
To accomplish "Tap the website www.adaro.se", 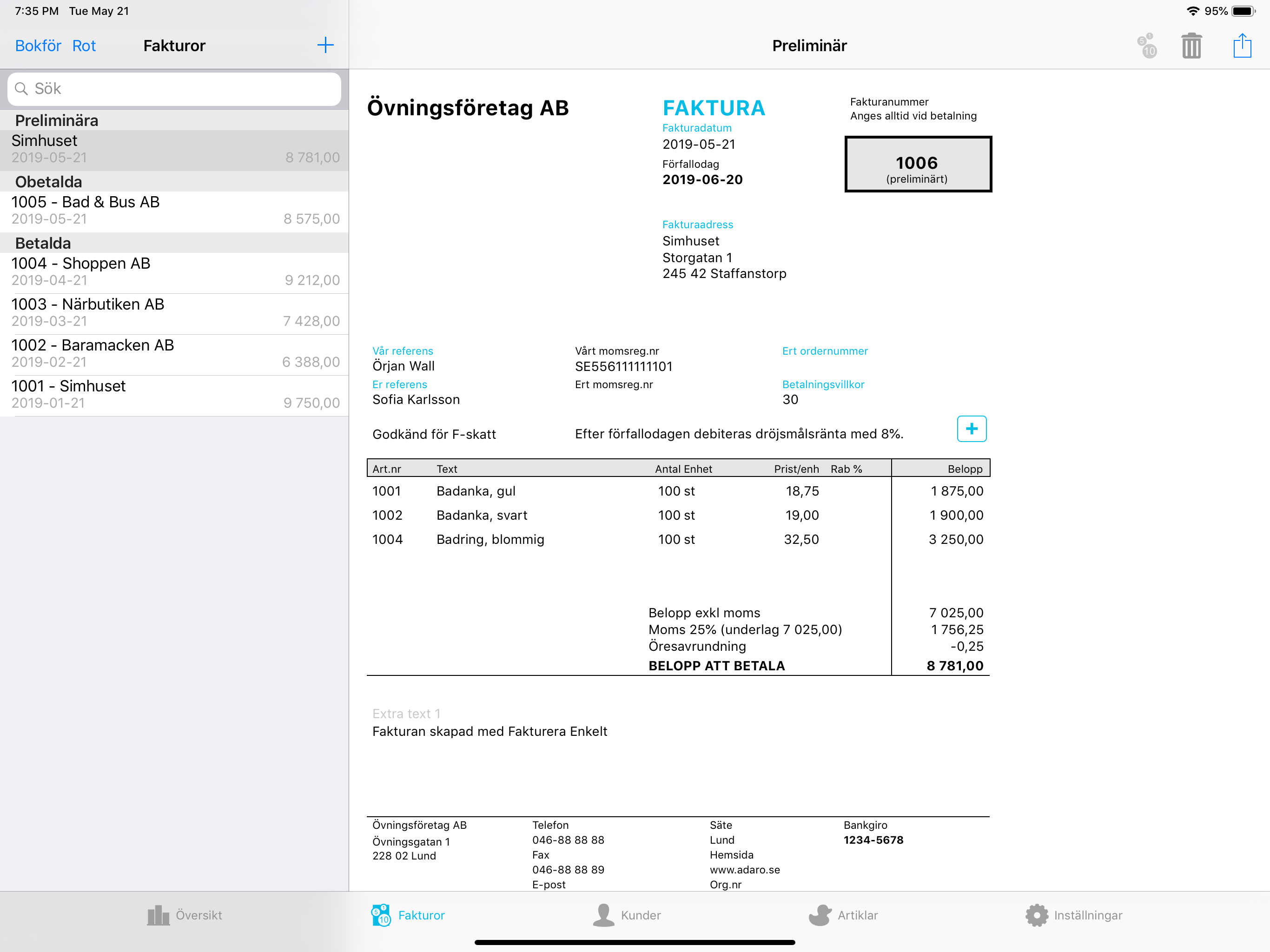I will pyautogui.click(x=745, y=870).
